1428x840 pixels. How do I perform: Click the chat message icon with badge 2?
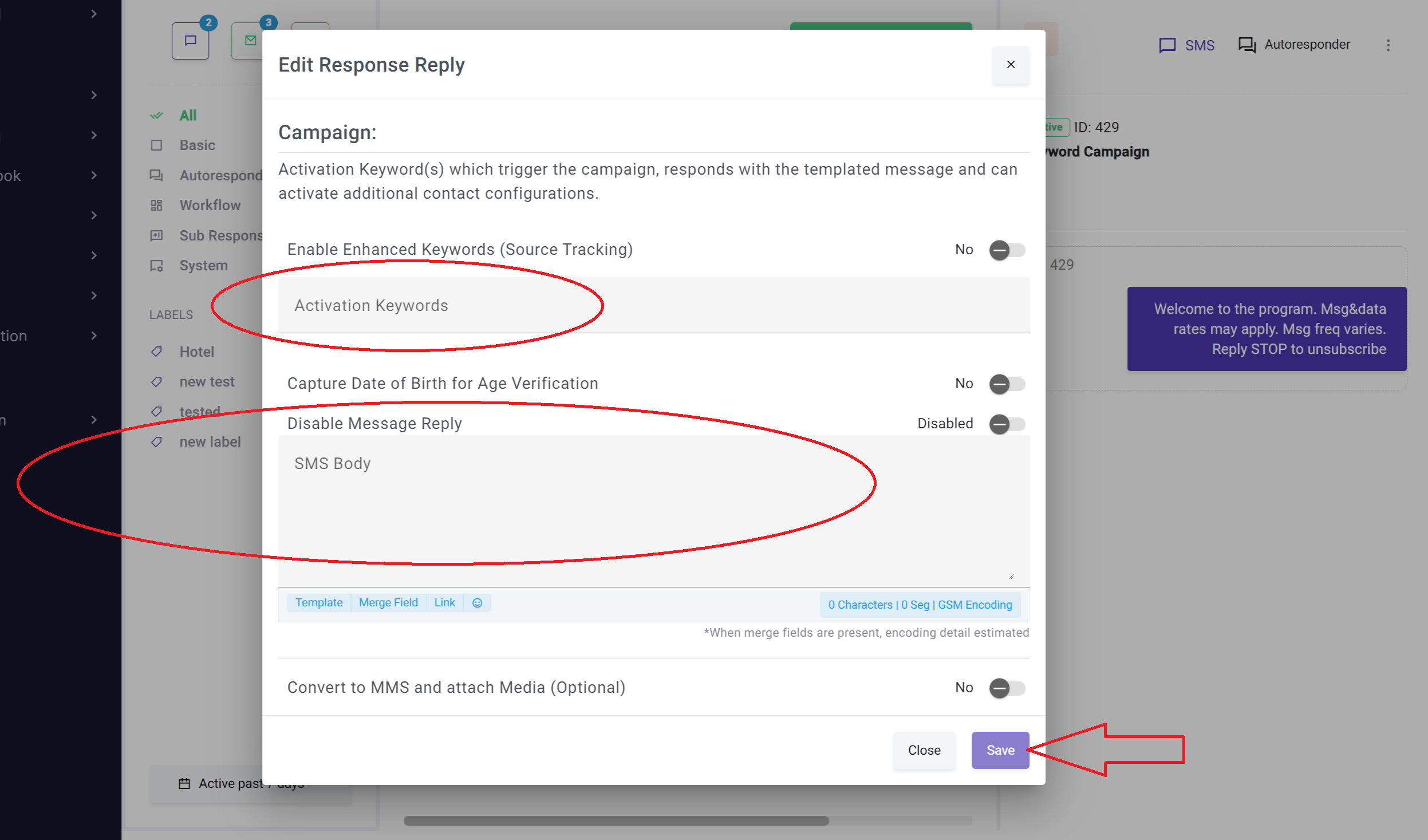click(x=191, y=41)
